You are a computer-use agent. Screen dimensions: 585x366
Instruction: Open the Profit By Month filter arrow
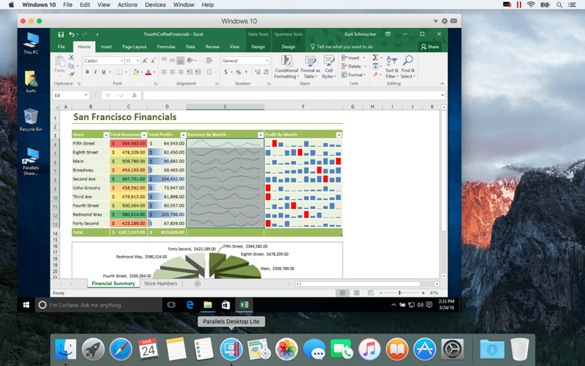tap(339, 135)
